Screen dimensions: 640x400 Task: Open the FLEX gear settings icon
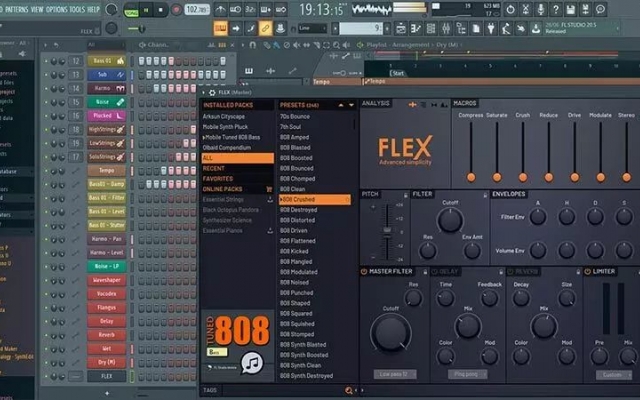[x=212, y=93]
